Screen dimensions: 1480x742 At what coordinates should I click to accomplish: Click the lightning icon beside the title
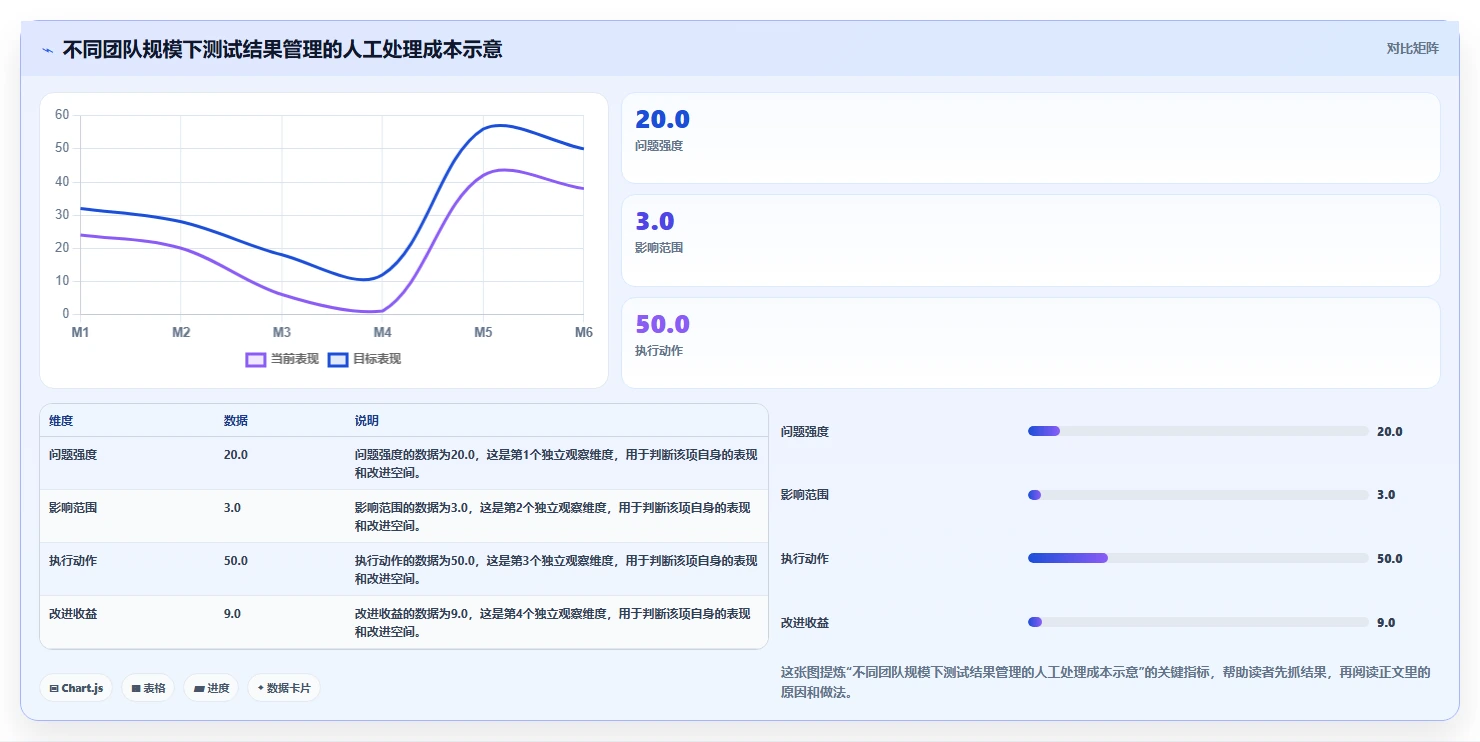coord(47,49)
